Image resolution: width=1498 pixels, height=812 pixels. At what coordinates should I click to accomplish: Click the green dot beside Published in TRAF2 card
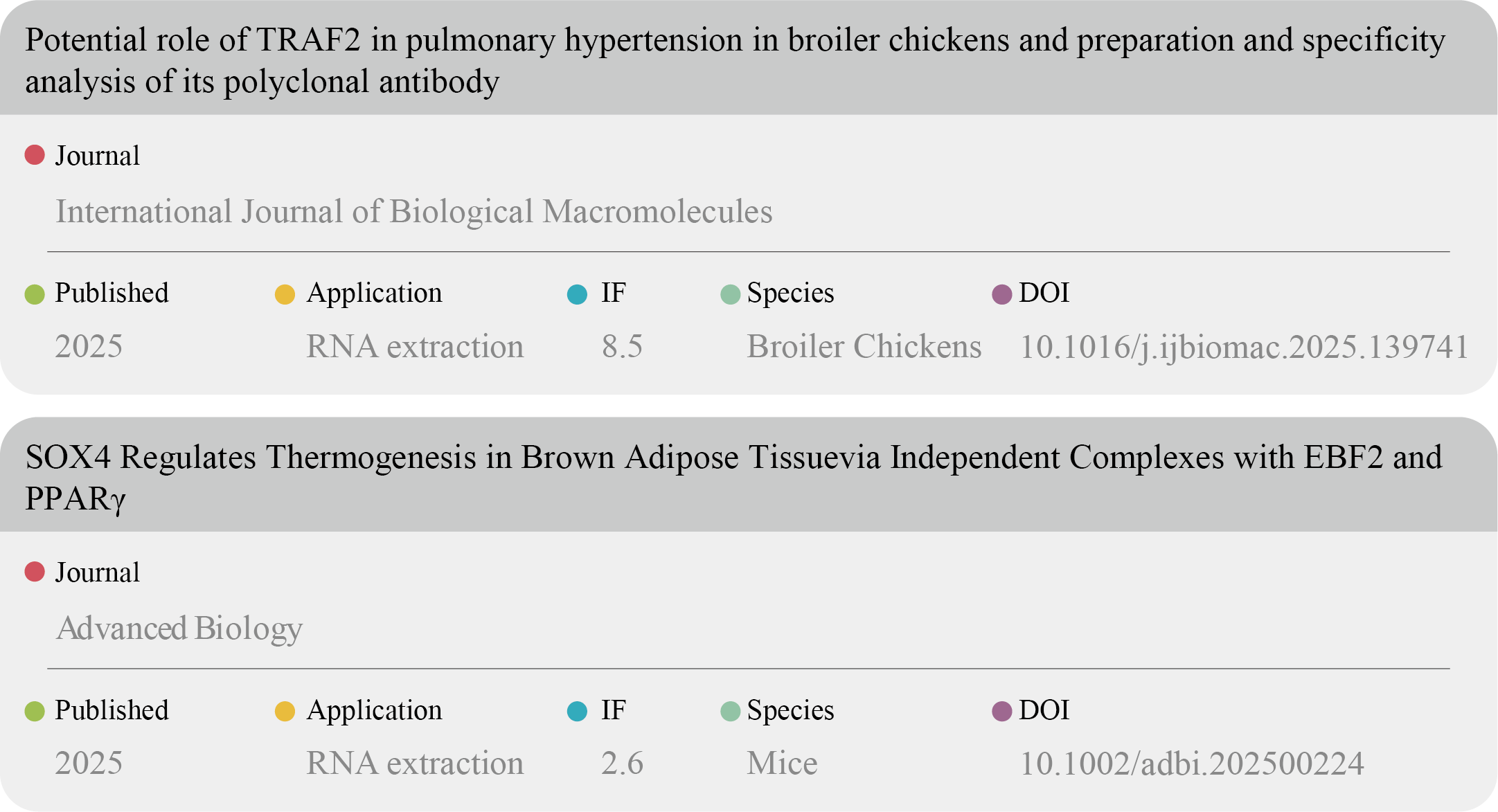pyautogui.click(x=35, y=294)
